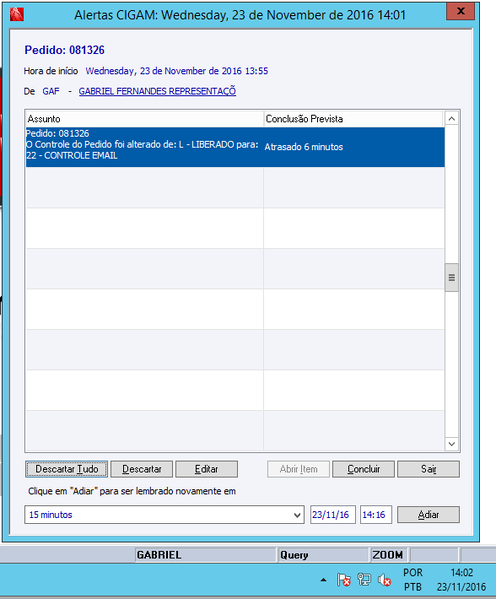Click the 23/11/16 date field

(332, 515)
